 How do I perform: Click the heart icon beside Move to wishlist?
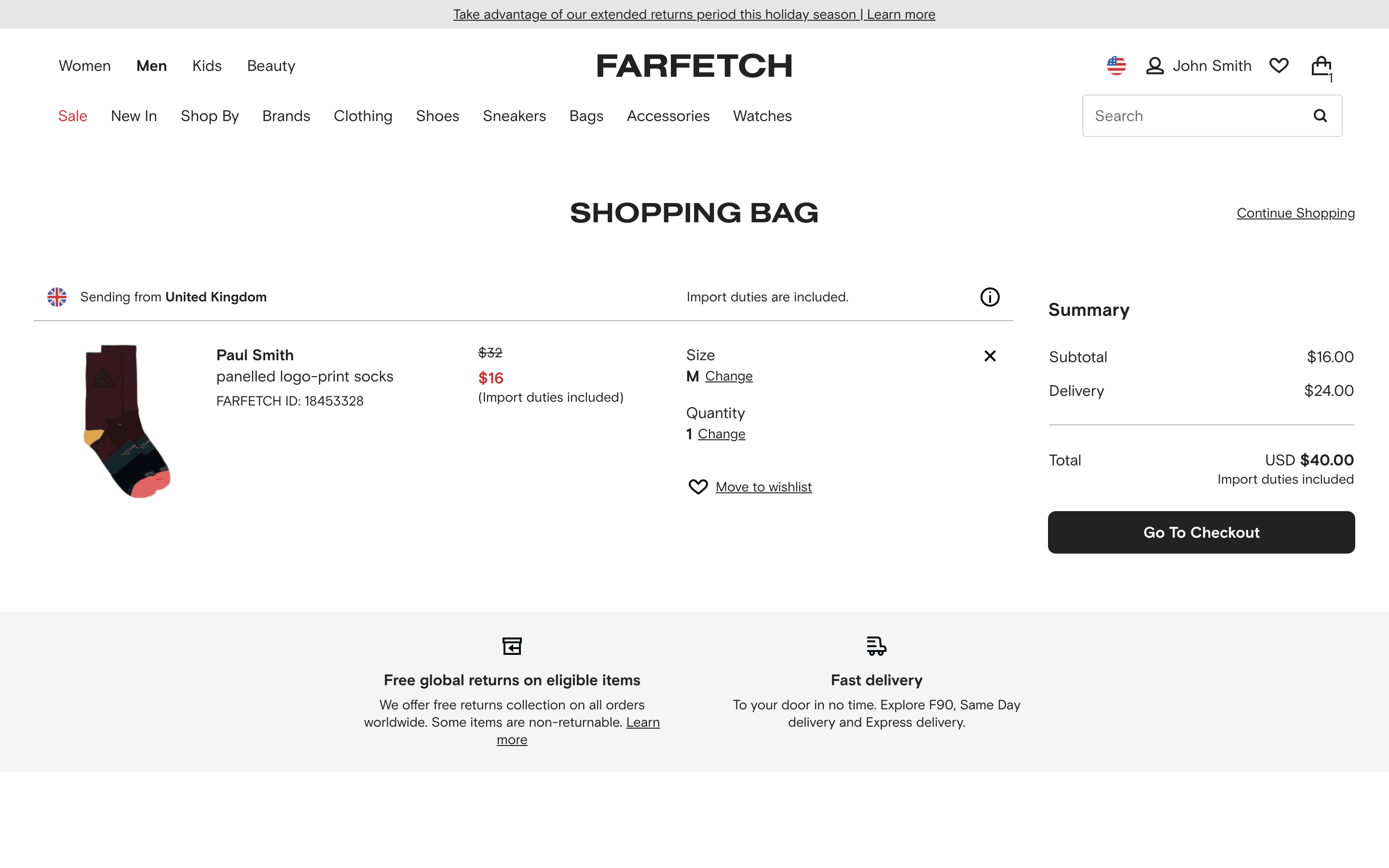[x=698, y=487]
